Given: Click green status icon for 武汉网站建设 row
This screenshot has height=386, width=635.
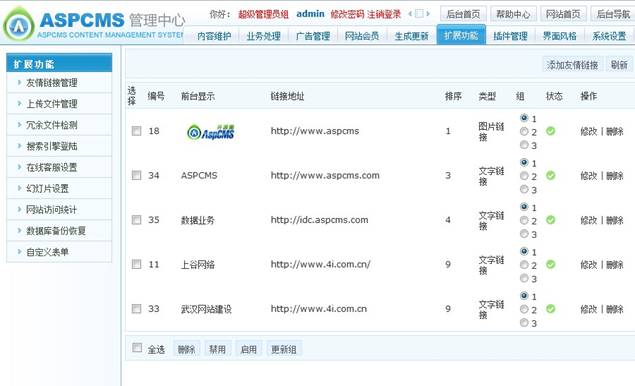Looking at the screenshot, I should pyautogui.click(x=550, y=309).
